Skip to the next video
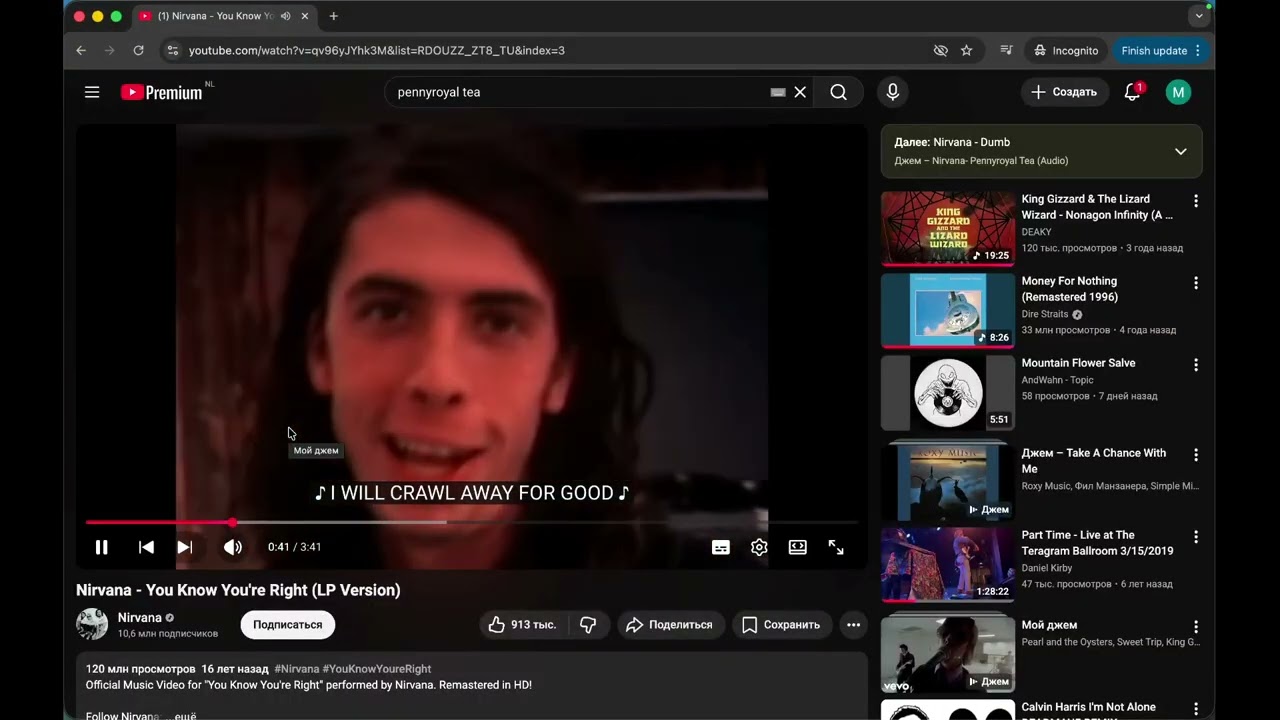 [x=184, y=547]
